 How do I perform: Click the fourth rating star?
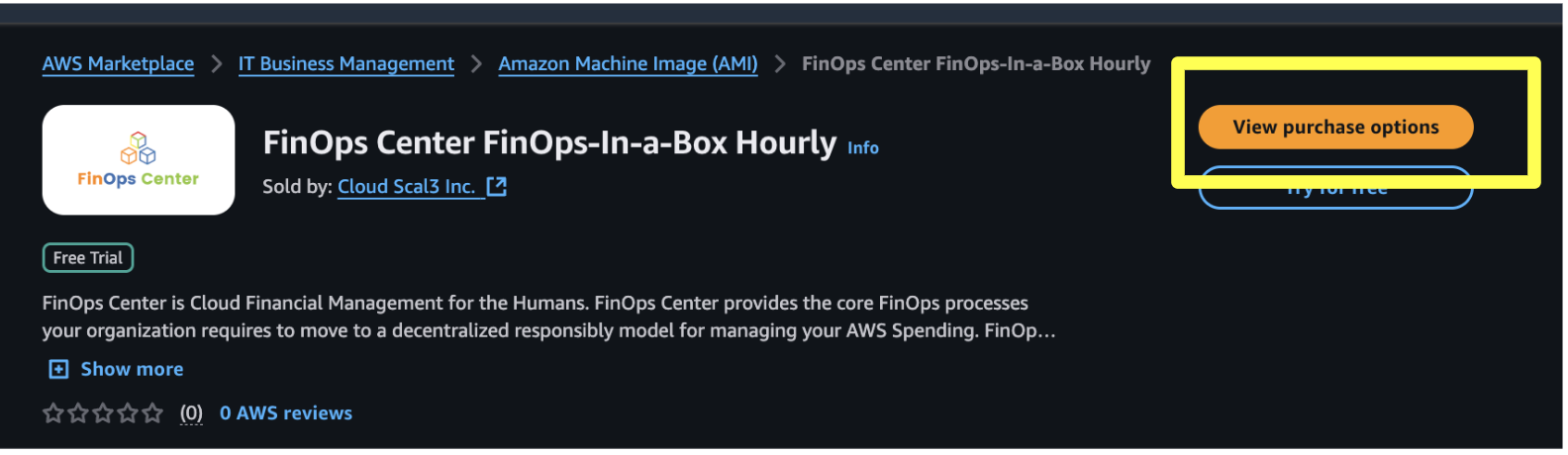pyautogui.click(x=128, y=413)
